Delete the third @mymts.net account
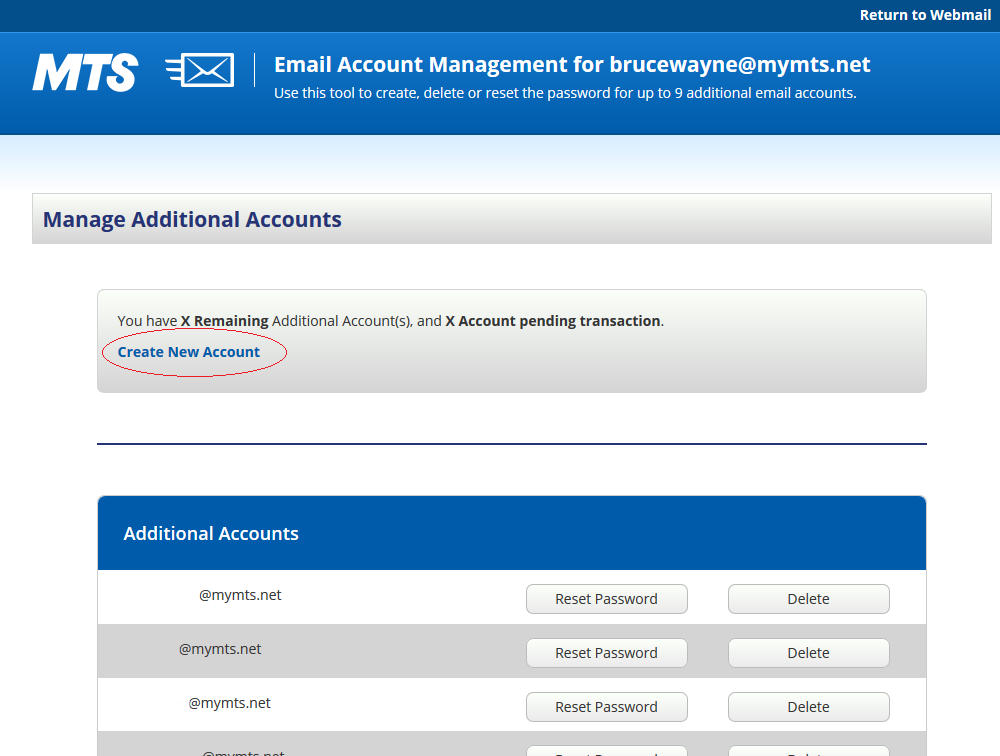 point(809,707)
